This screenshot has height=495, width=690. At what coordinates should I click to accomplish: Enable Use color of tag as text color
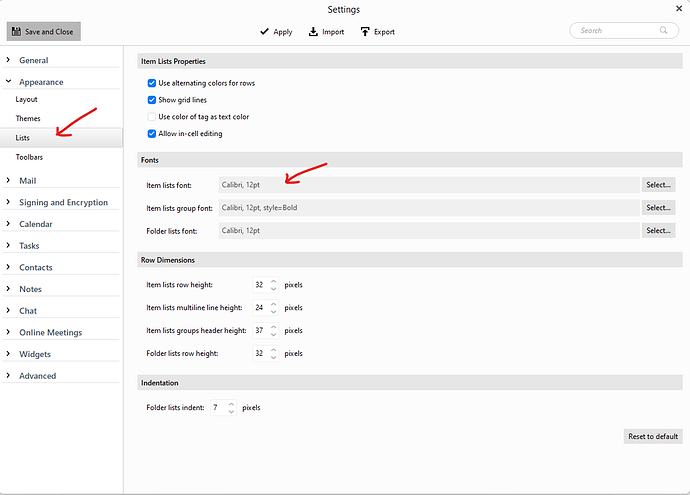tap(152, 117)
